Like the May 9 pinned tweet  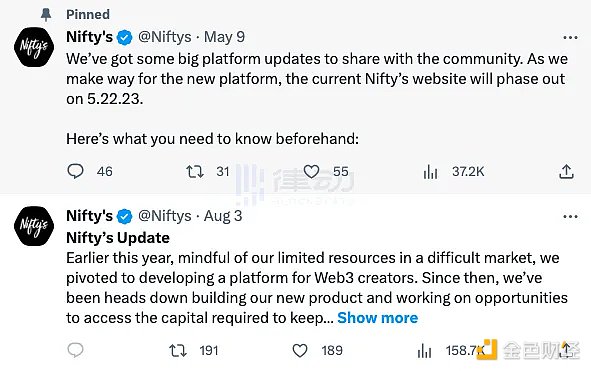(x=311, y=172)
